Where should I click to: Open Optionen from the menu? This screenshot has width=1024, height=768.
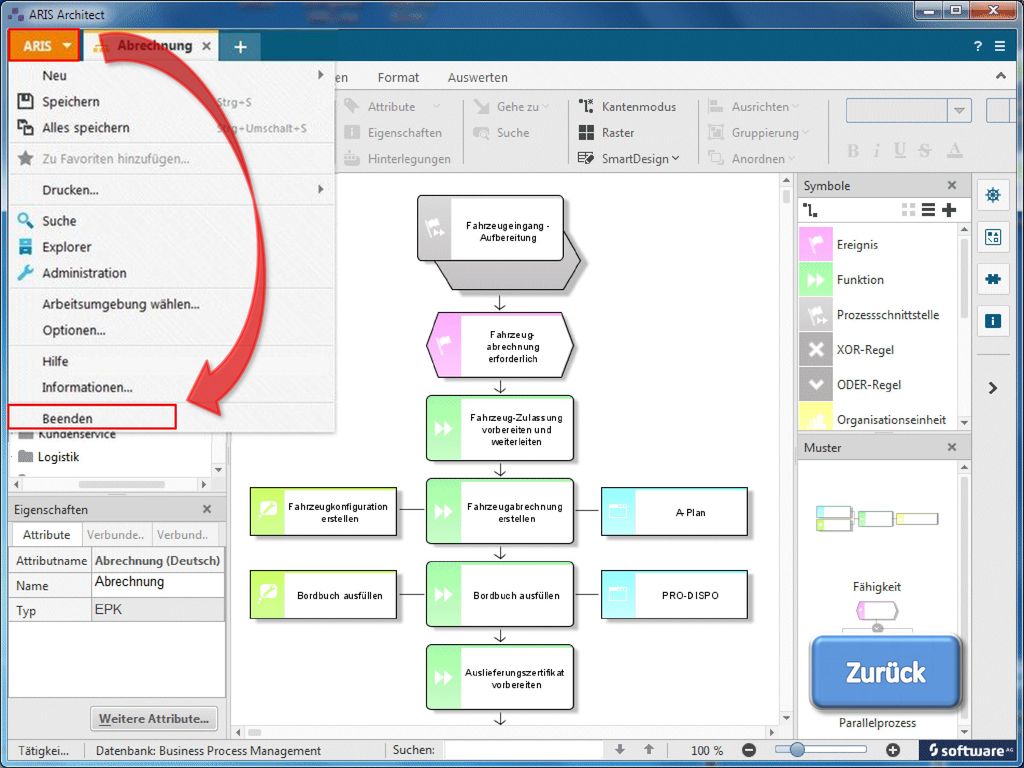173,330
